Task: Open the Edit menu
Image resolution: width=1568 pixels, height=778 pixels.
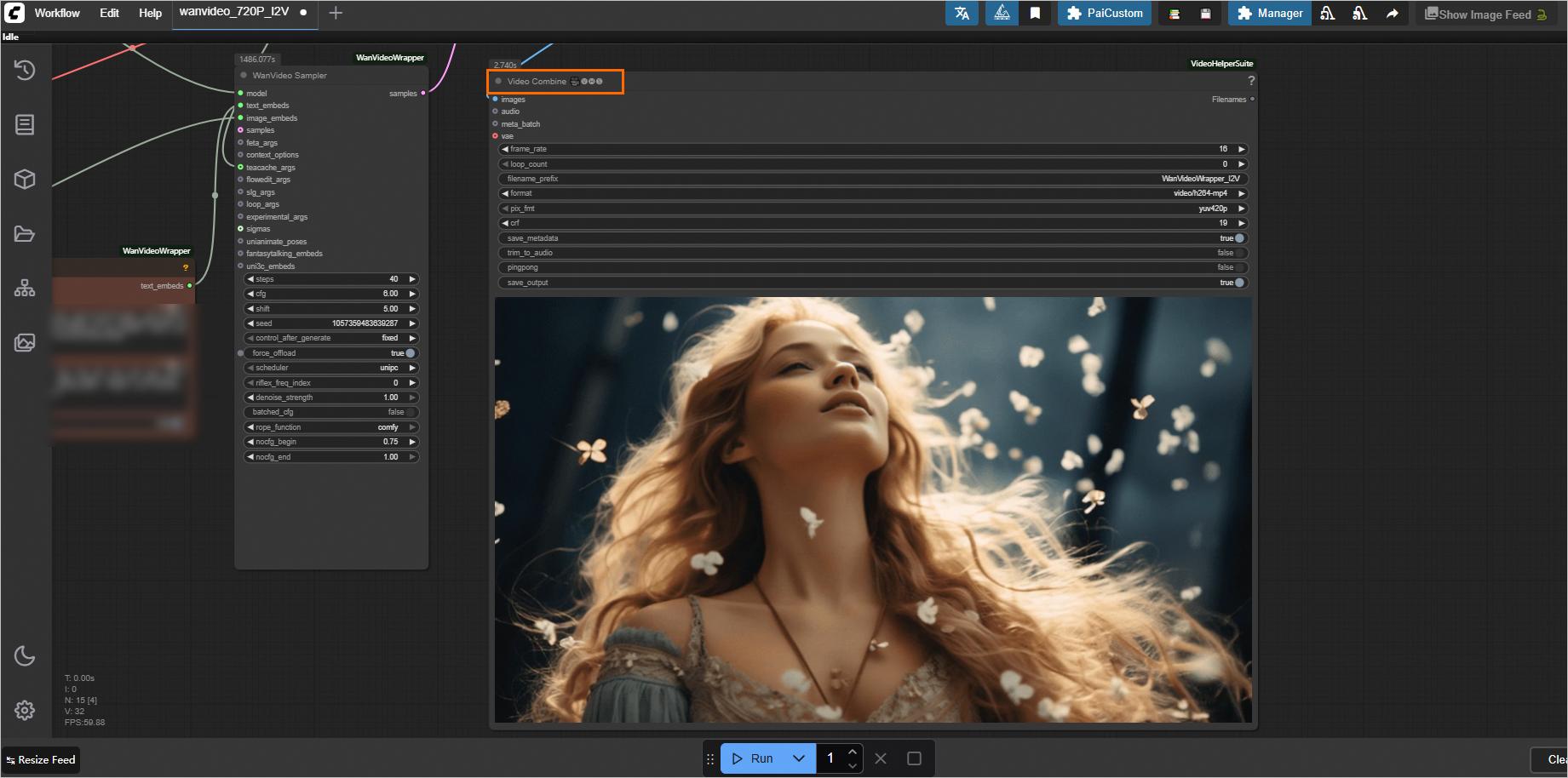Action: [109, 14]
